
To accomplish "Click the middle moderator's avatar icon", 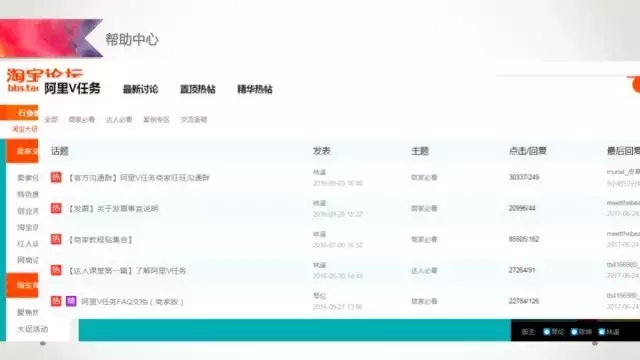I will (574, 332).
